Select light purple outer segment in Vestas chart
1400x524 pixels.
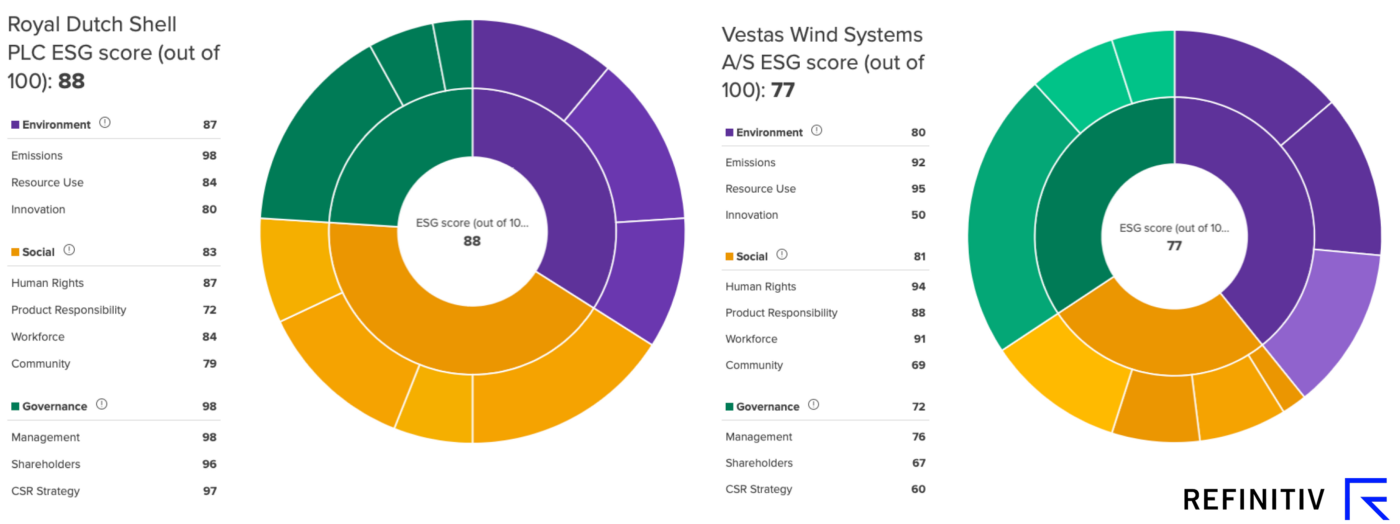pyautogui.click(x=1321, y=322)
